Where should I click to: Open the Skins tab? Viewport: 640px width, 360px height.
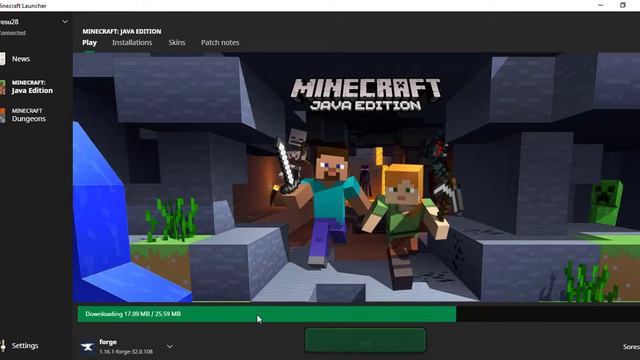(177, 42)
